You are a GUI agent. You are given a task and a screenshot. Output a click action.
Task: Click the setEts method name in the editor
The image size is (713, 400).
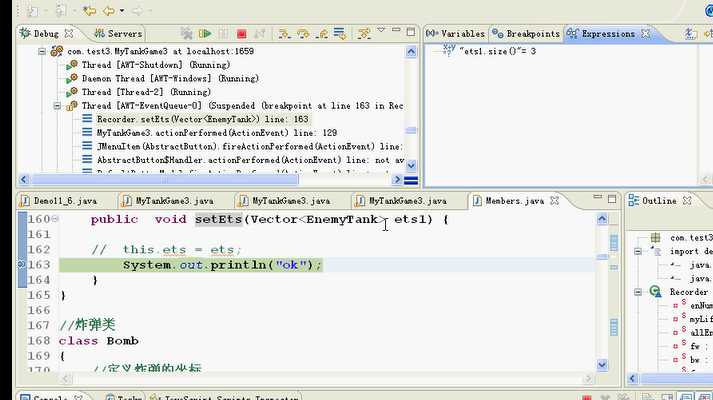point(218,219)
